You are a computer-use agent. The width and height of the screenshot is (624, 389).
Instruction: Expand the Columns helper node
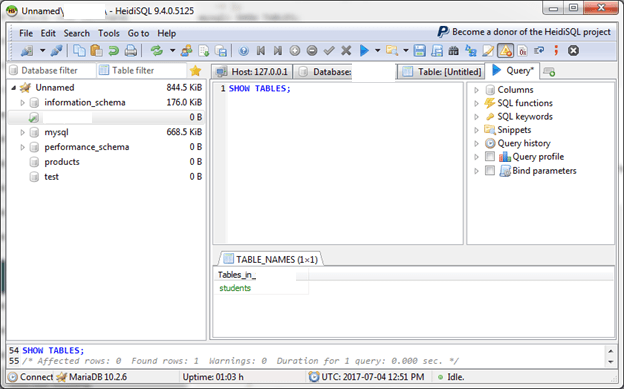476,90
